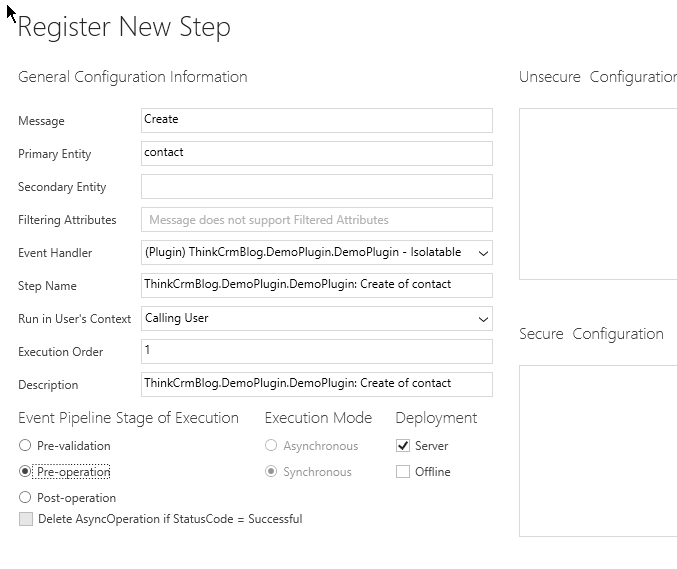Focus the empty Secondary Entity field
The image size is (677, 569).
click(316, 187)
